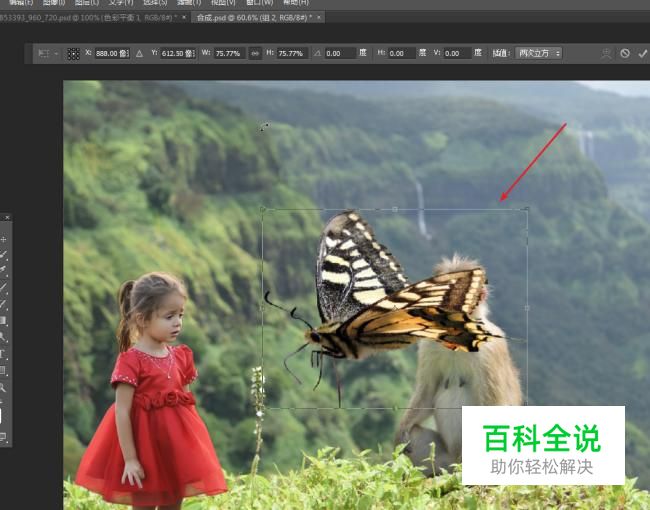Open the 视图(V) menu
This screenshot has height=510, width=650.
point(223,2)
